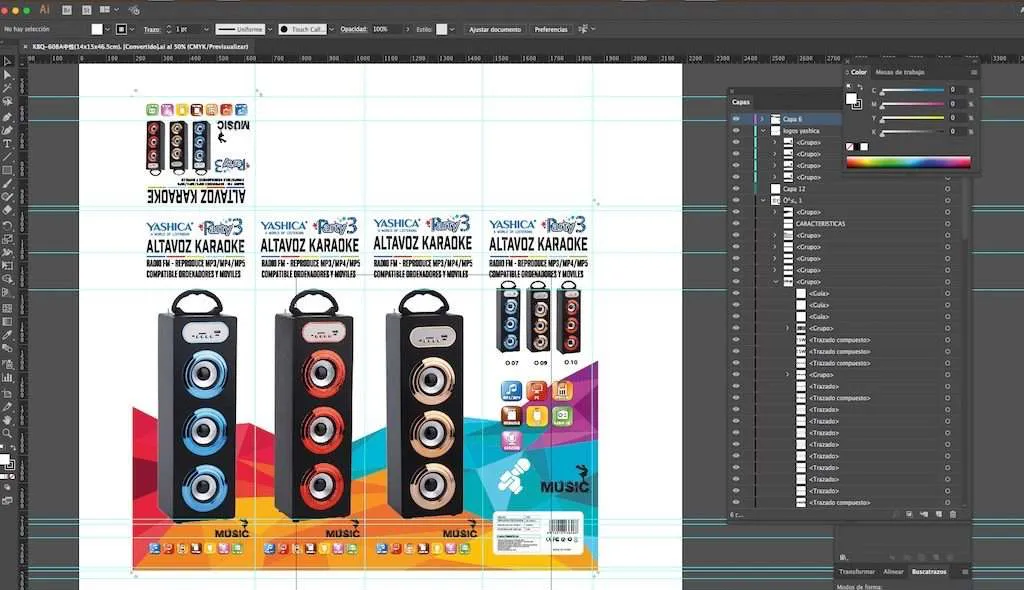
Task: Click the Preferencias button
Action: pos(551,29)
